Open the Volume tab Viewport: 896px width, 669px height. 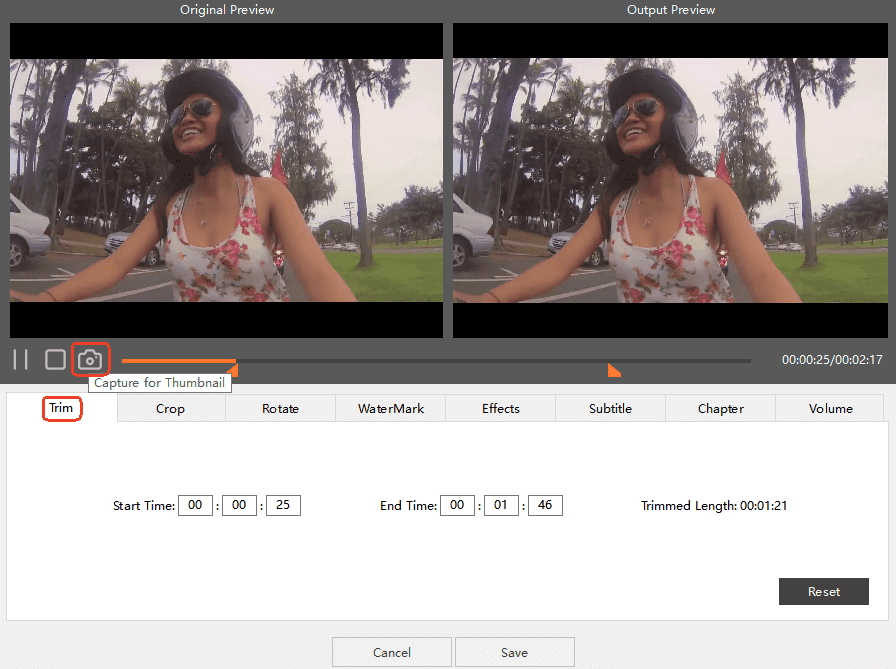click(x=830, y=408)
